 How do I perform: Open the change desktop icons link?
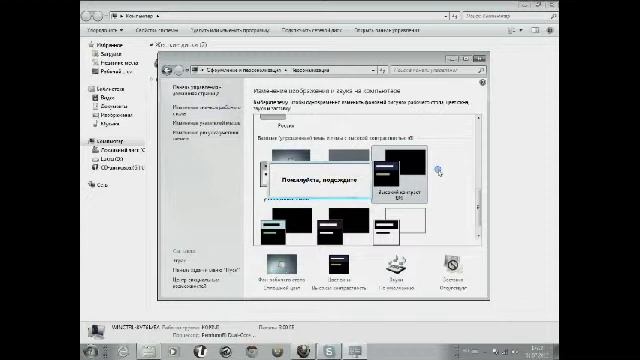click(x=206, y=110)
